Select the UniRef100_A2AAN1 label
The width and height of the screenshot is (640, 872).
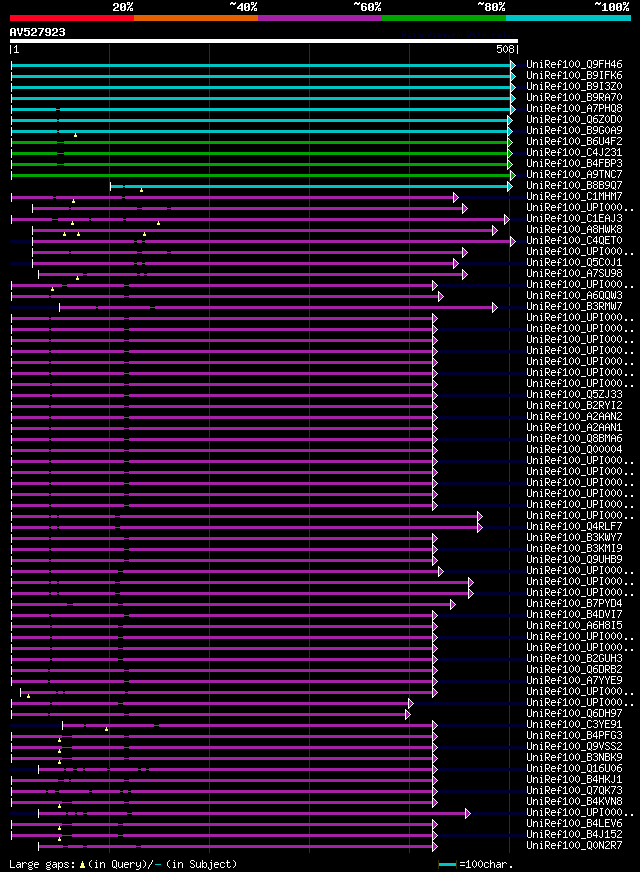574,428
